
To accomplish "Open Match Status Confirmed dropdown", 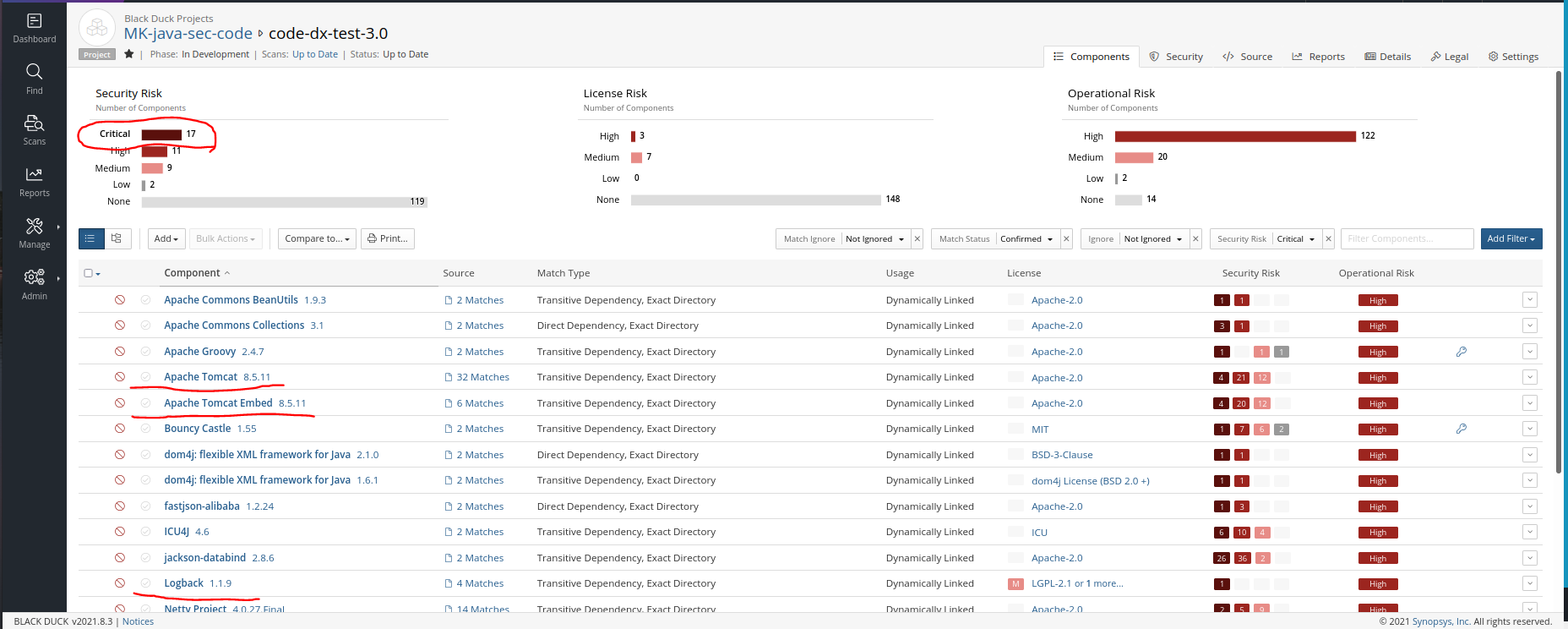I will 1026,239.
